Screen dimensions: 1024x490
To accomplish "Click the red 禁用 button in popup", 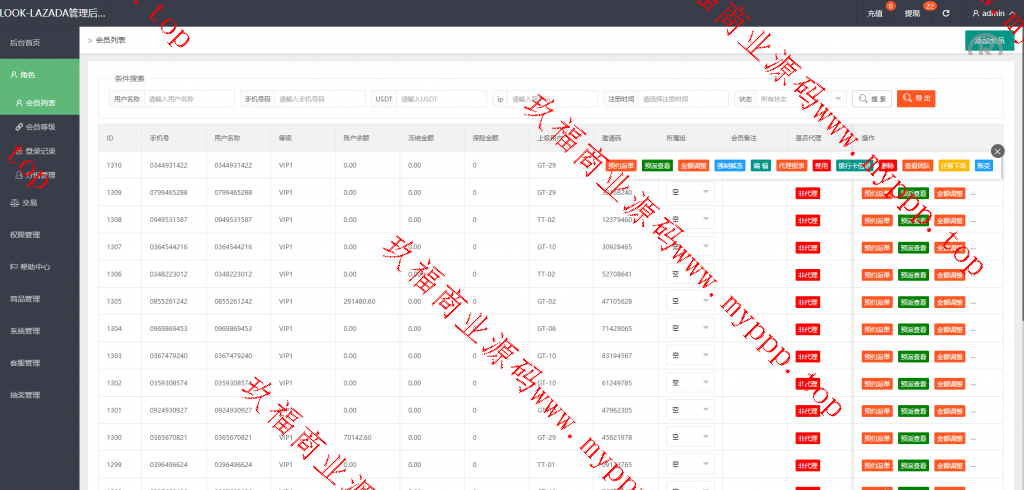I will point(821,165).
